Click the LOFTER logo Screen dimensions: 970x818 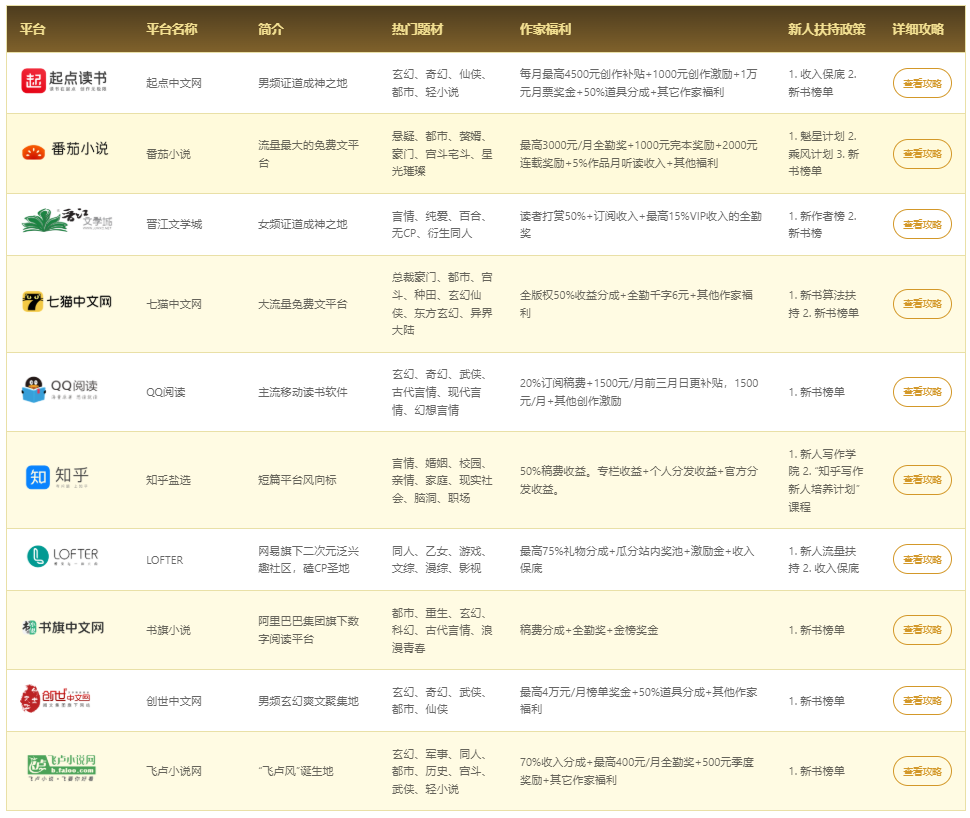point(63,556)
